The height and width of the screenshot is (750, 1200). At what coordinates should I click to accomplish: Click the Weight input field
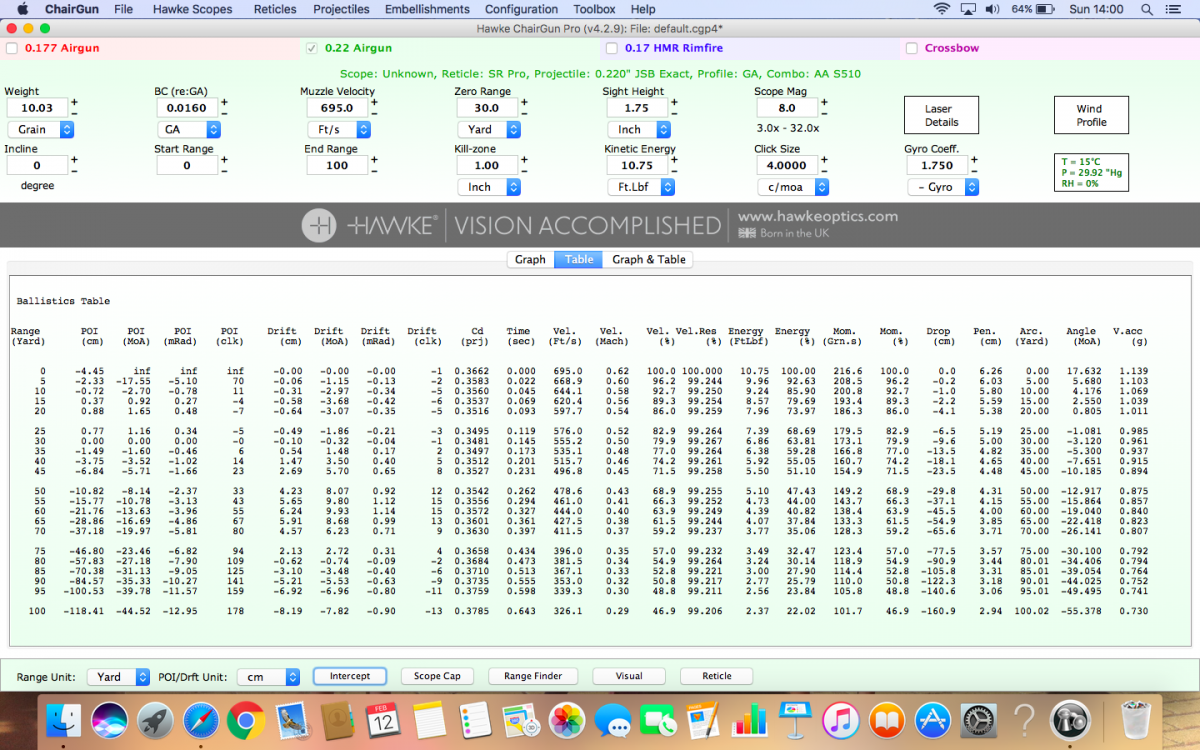tap(37, 108)
